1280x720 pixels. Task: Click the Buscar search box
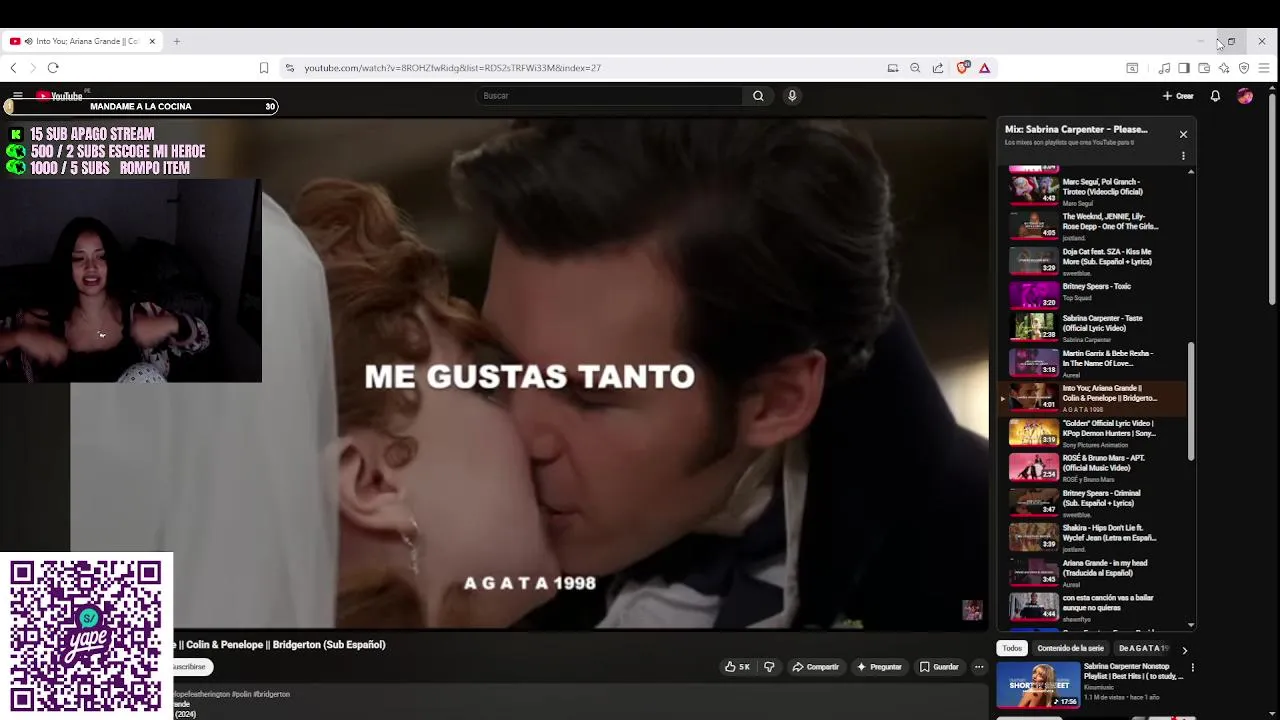(x=609, y=96)
